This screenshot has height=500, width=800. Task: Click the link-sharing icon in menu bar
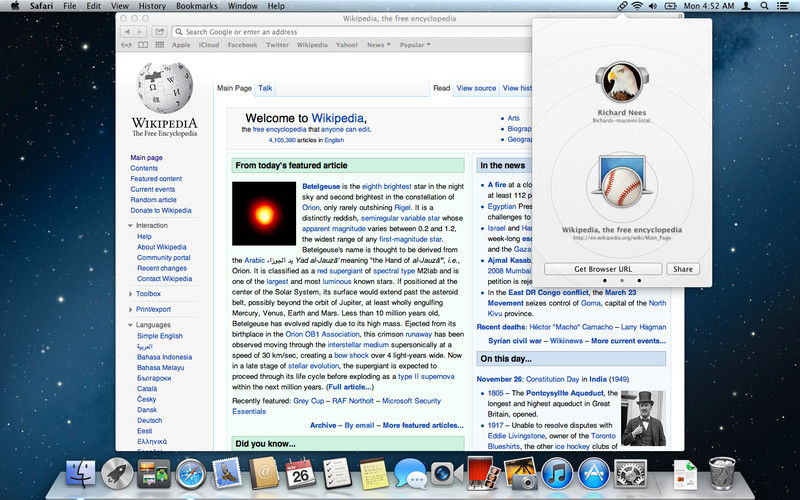pos(622,6)
